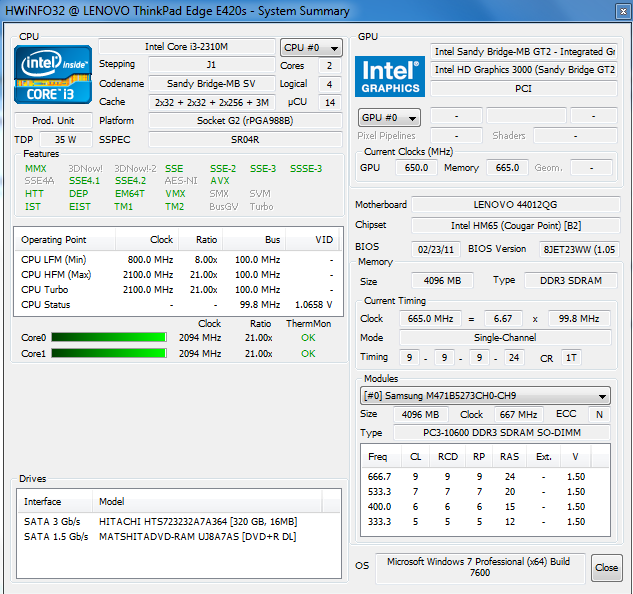Viewport: 633px width, 594px height.
Task: Select the 533.3 frequency timing row
Action: click(485, 491)
